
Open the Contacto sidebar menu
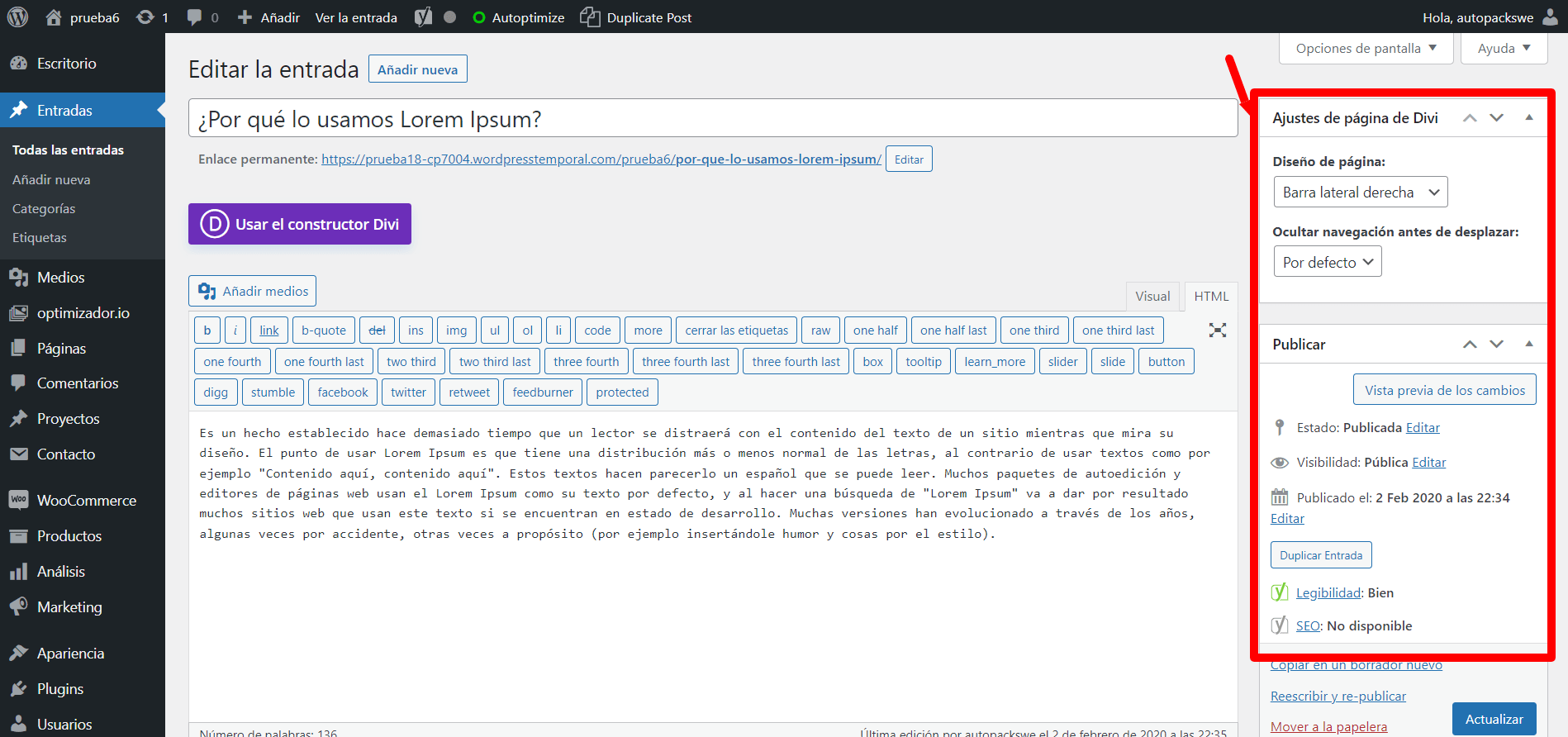click(83, 454)
